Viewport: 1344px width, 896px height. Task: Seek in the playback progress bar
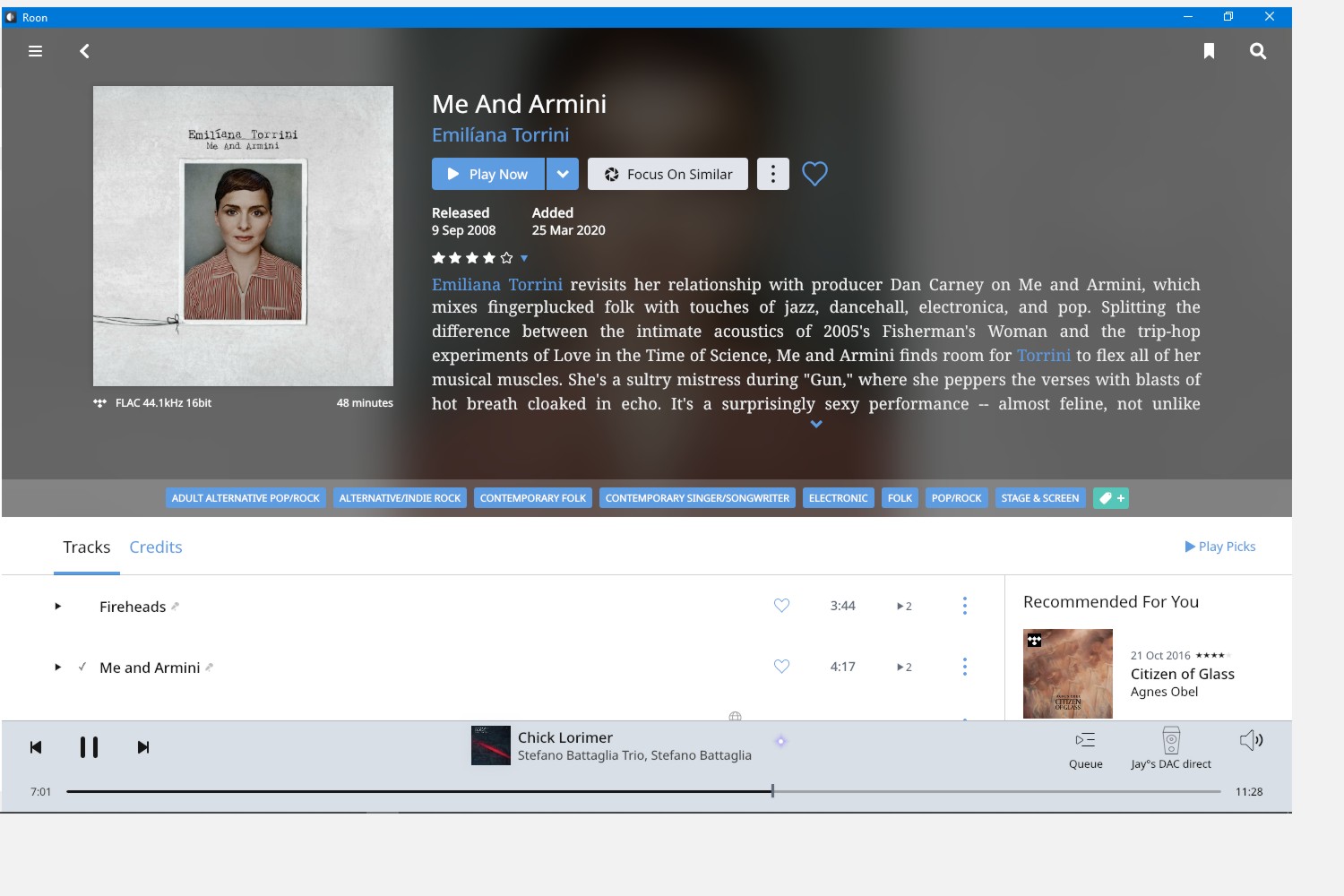pyautogui.click(x=643, y=791)
